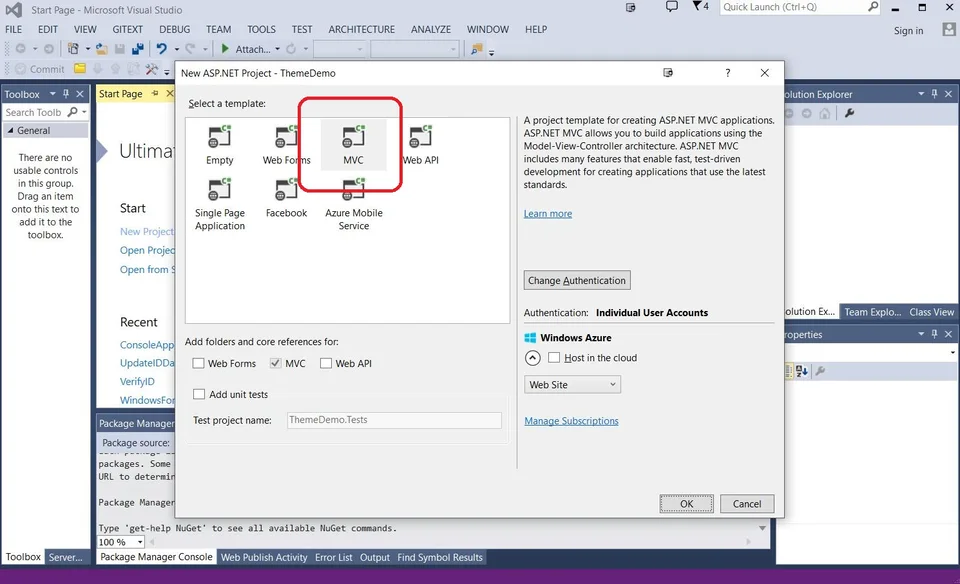960x584 pixels.
Task: Open Solution Explorer panel options dropdown arrow
Action: point(921,94)
